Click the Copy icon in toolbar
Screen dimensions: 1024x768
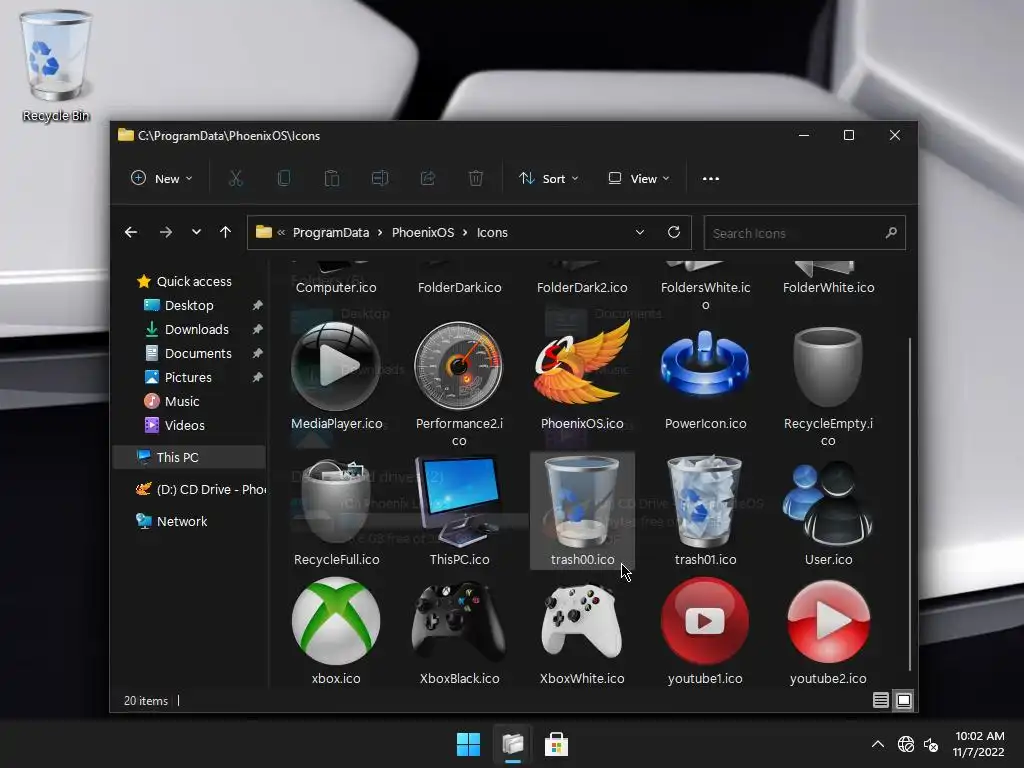[283, 178]
